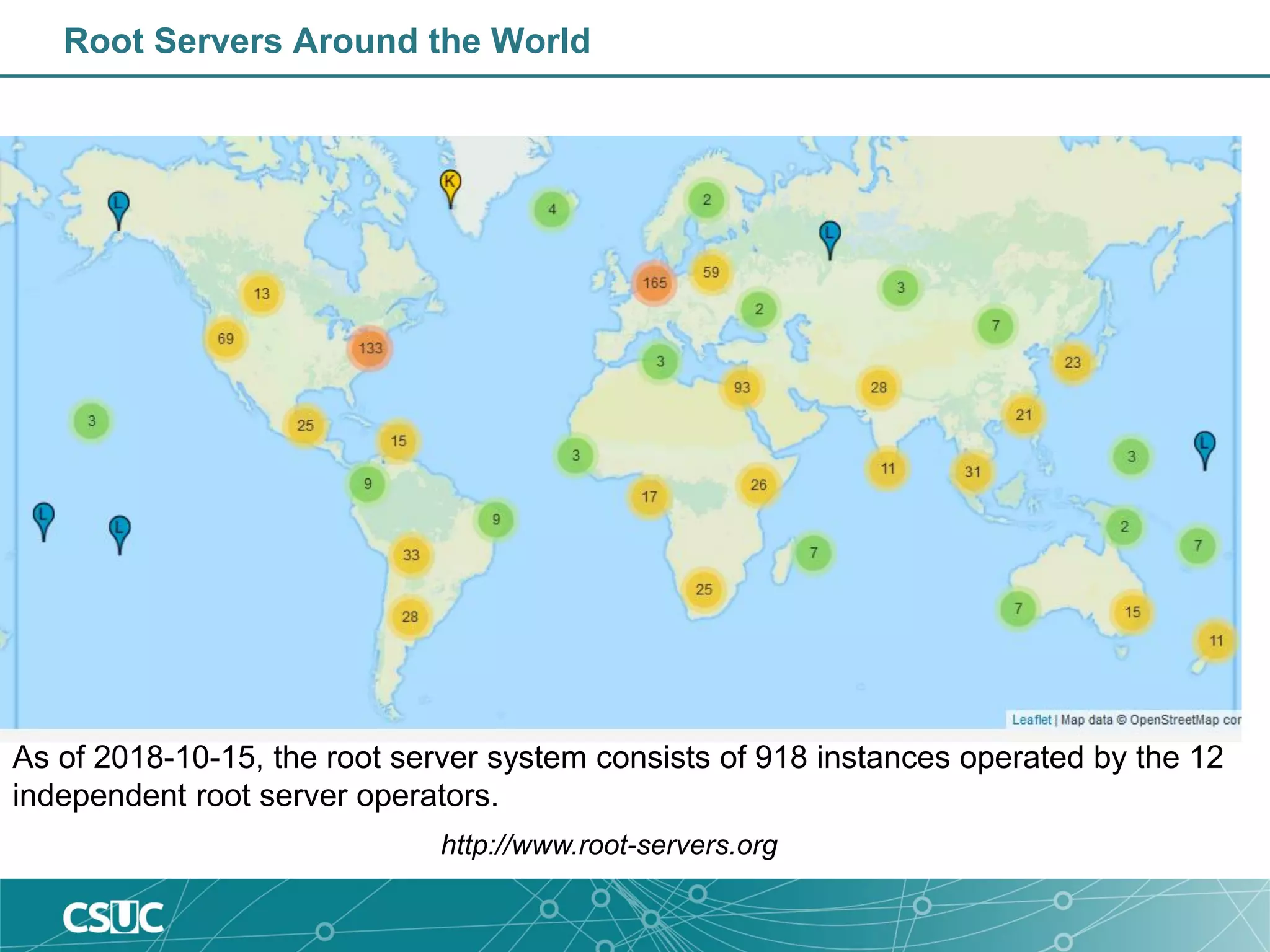Open the 3 cluster on West African coast
The width and height of the screenshot is (1270, 952).
[575, 456]
